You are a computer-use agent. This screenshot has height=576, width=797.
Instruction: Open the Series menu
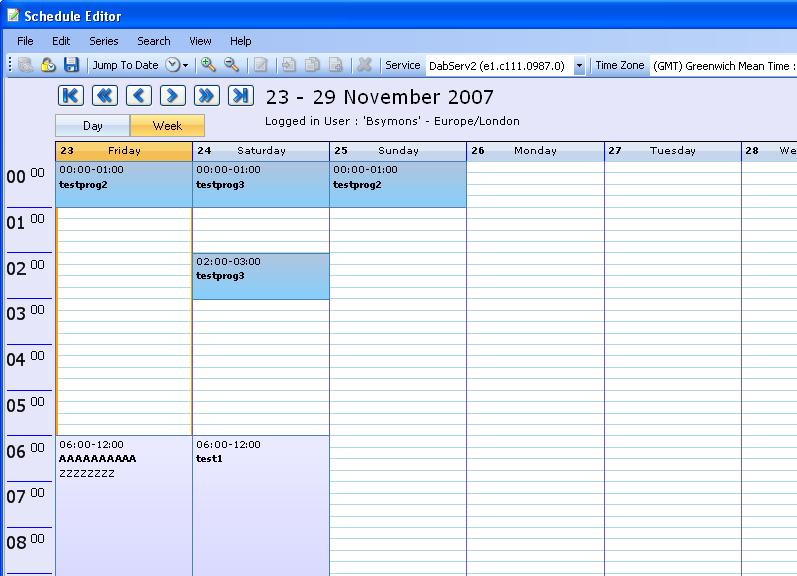104,41
